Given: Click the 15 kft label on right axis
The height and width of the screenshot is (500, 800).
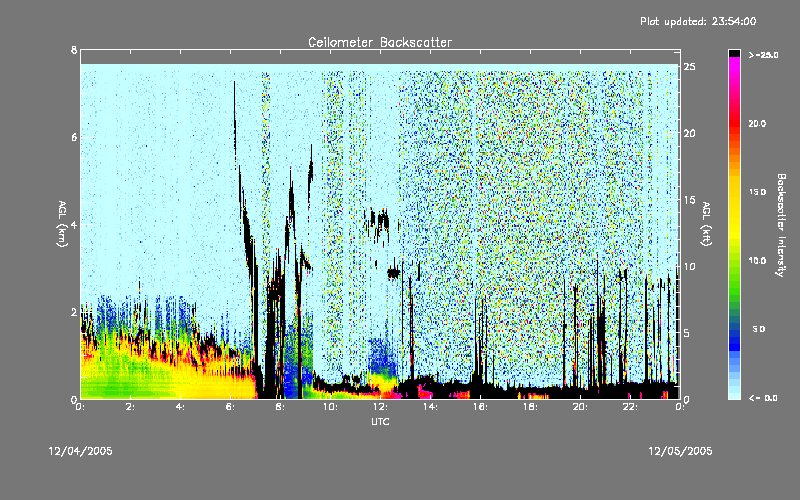Looking at the screenshot, I should click(690, 200).
